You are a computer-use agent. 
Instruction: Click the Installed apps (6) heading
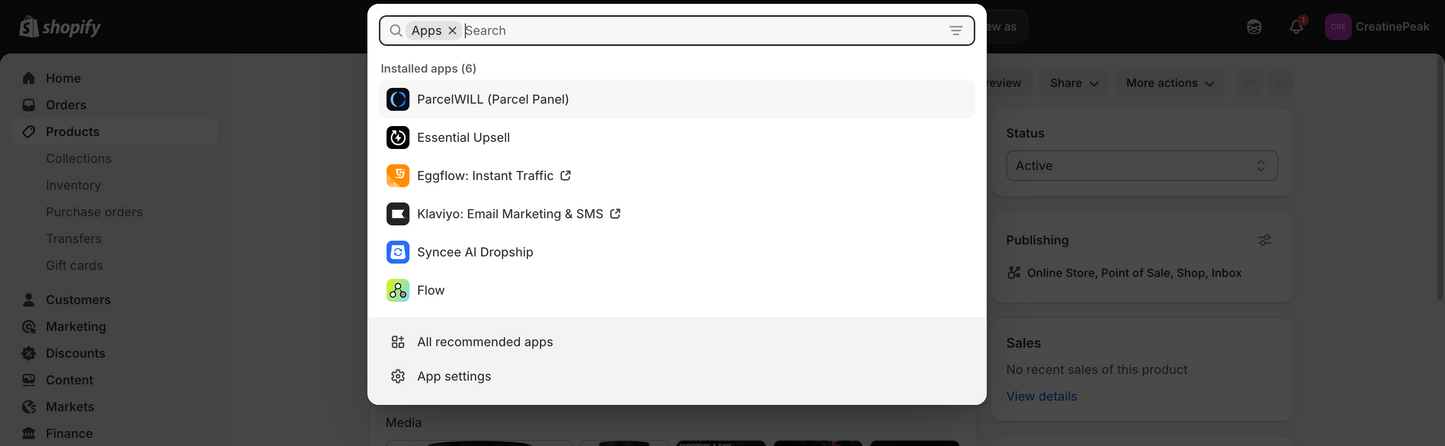(x=428, y=68)
